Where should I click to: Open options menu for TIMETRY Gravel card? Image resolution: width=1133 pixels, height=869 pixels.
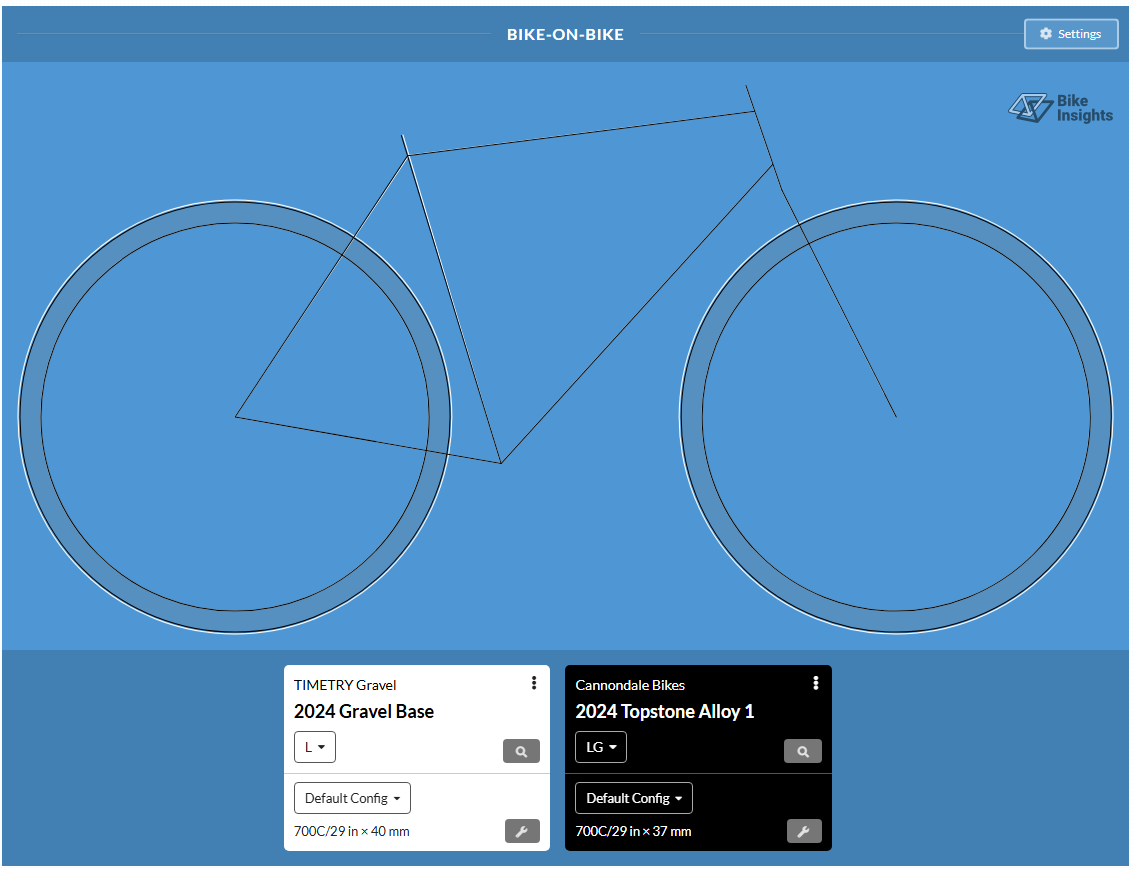tap(534, 683)
